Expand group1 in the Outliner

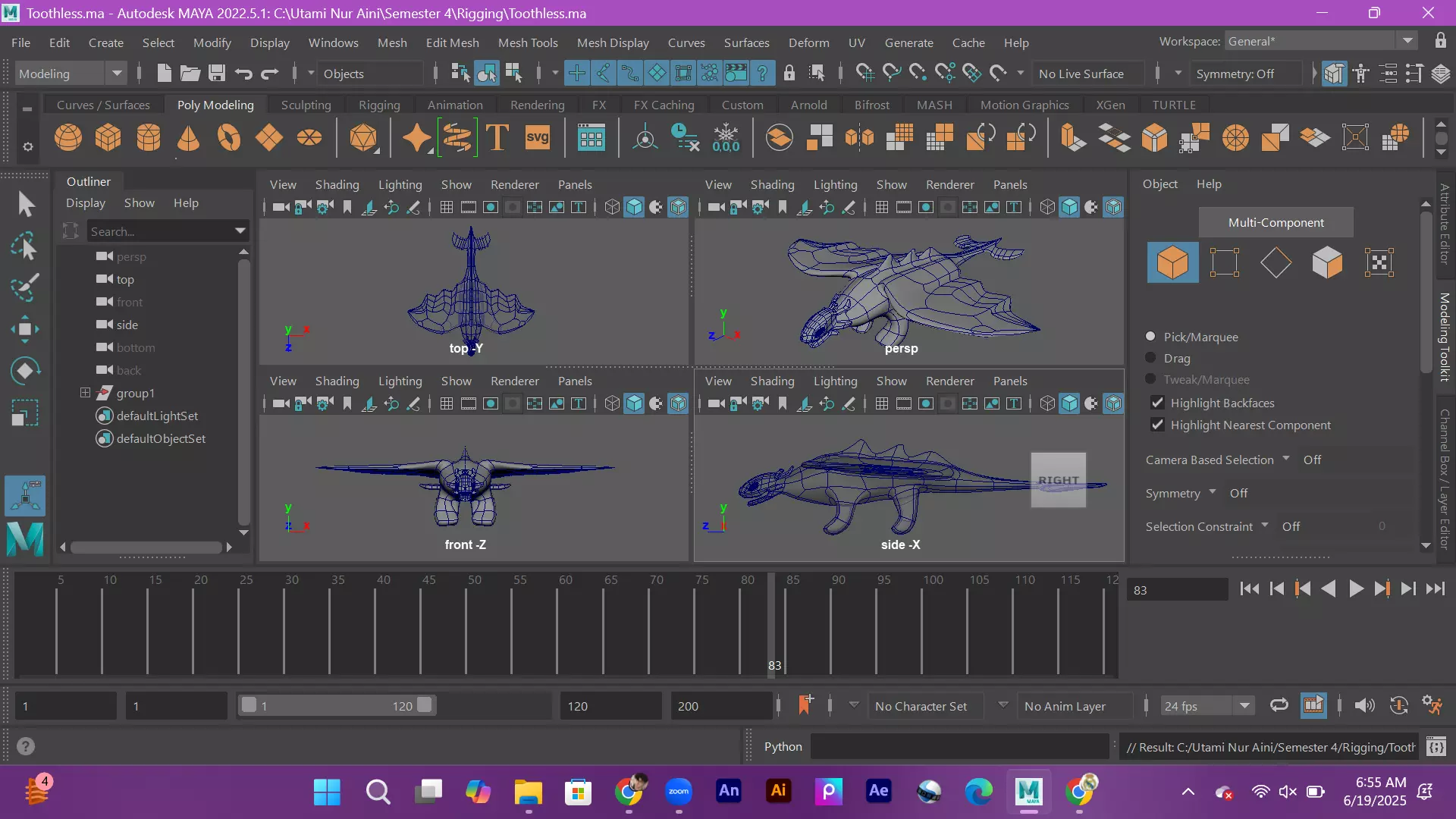tap(85, 393)
